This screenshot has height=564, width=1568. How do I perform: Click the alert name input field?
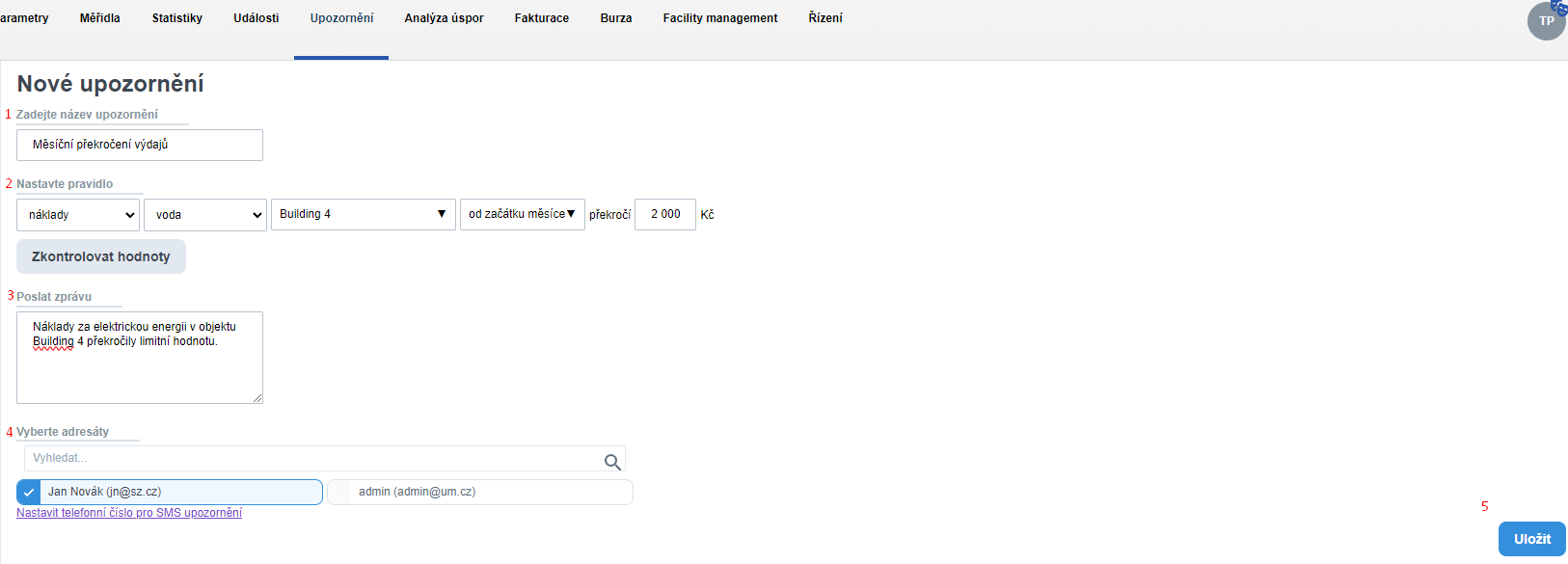(x=140, y=145)
